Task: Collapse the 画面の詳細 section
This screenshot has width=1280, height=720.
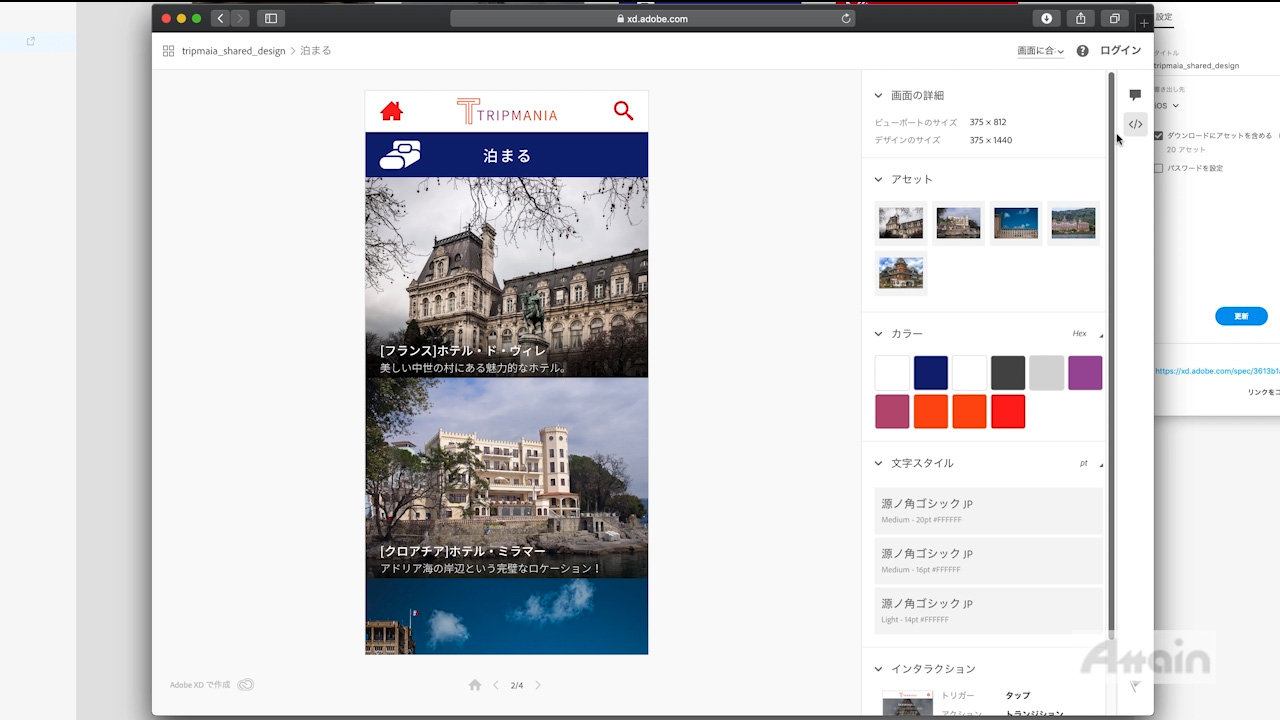Action: [x=878, y=96]
